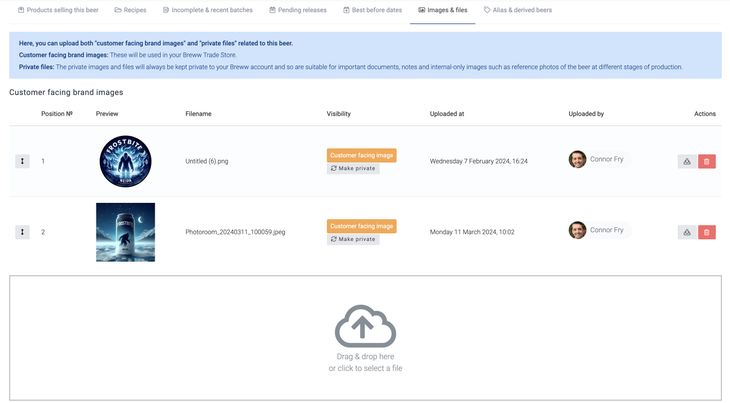Open the beer can photo thumbnail
730x403 pixels.
[125, 232]
